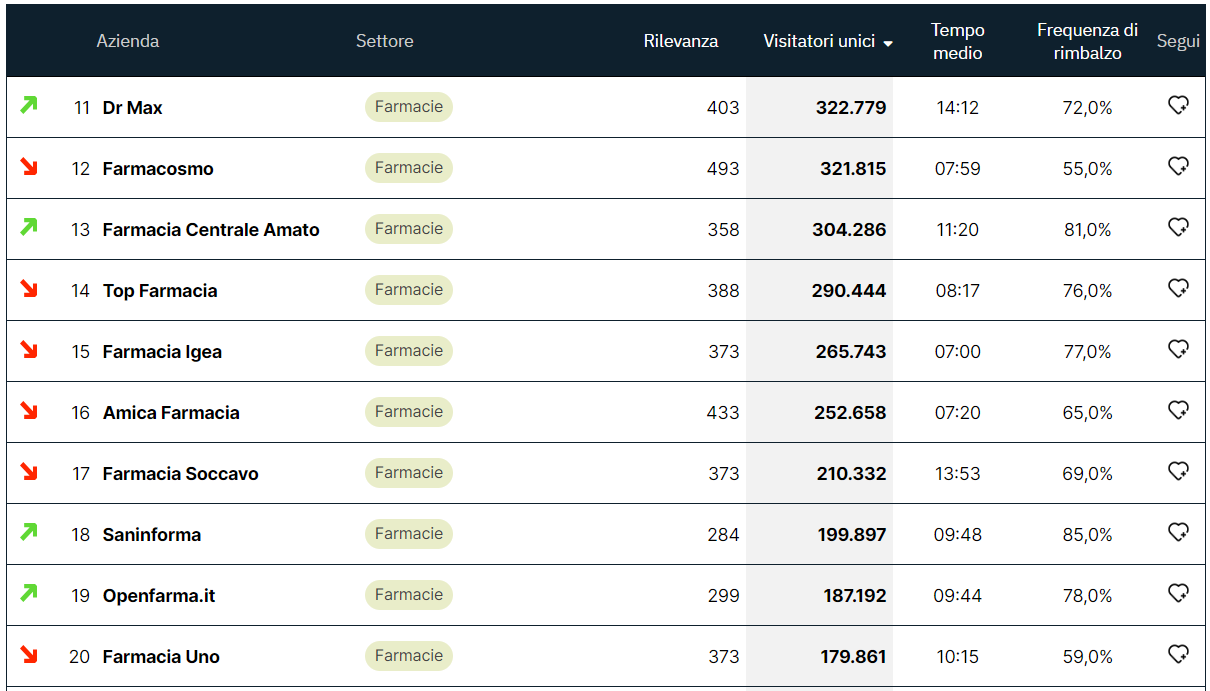1210x691 pixels.
Task: Click green up arrow beside Dr Max
Action: click(x=29, y=105)
